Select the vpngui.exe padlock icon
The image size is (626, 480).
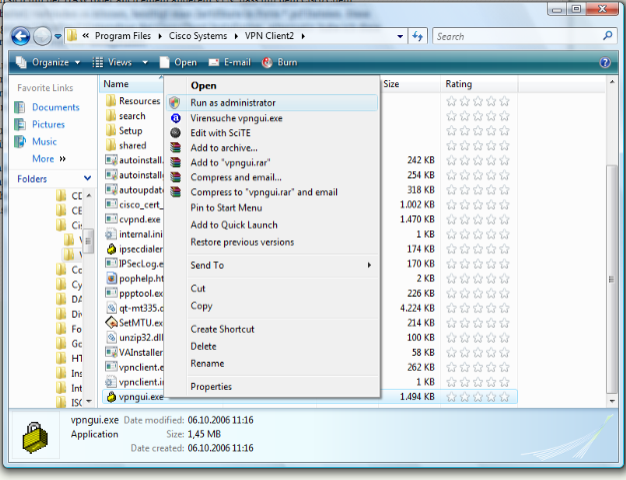tap(111, 397)
